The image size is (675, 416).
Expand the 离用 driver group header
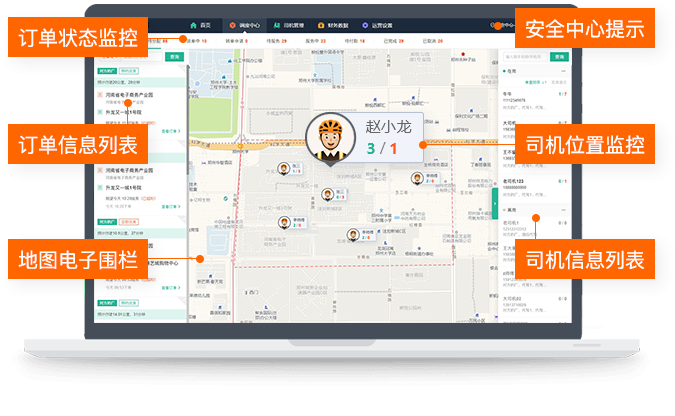click(563, 209)
